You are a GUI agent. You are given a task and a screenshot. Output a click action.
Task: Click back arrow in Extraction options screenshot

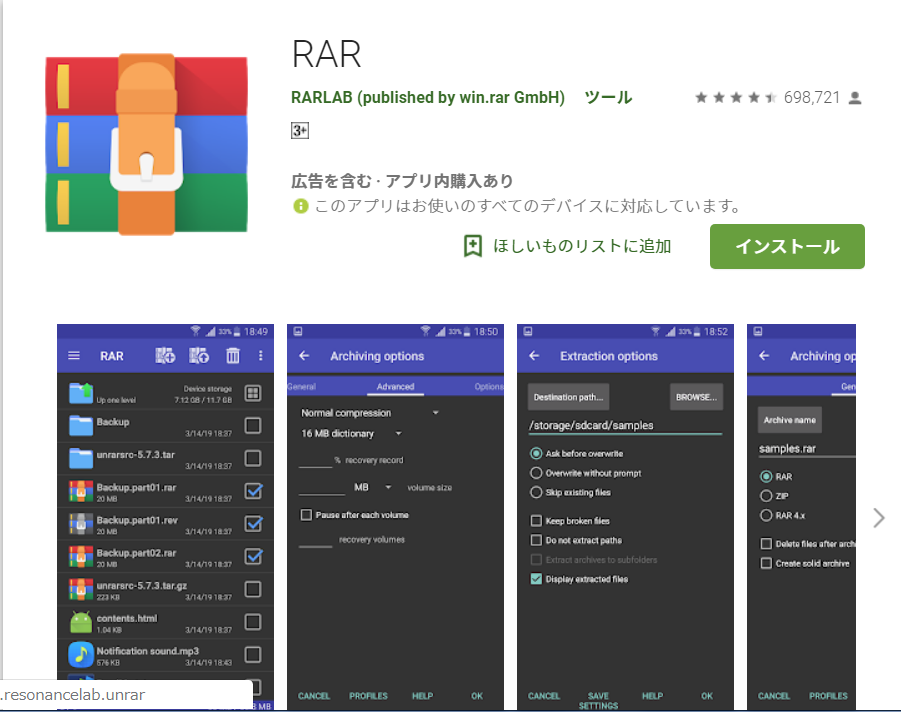click(534, 356)
